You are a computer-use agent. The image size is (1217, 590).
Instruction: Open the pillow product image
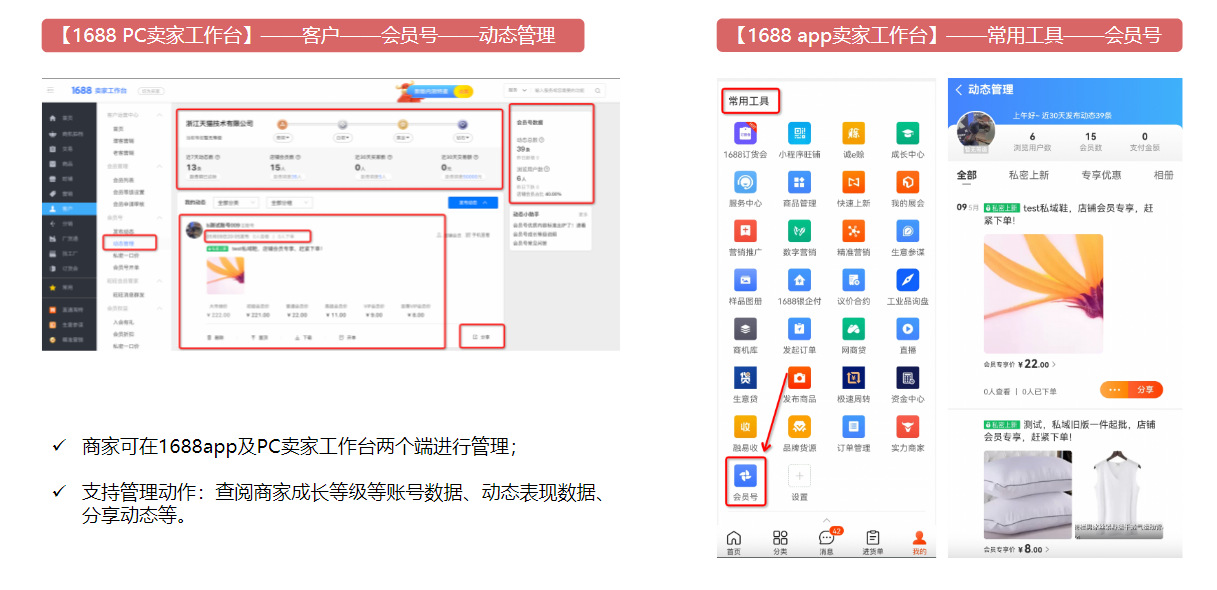(1028, 494)
